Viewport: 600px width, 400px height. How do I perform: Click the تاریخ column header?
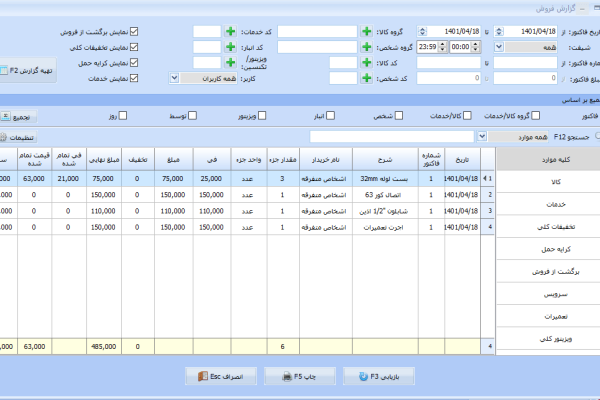click(x=462, y=160)
